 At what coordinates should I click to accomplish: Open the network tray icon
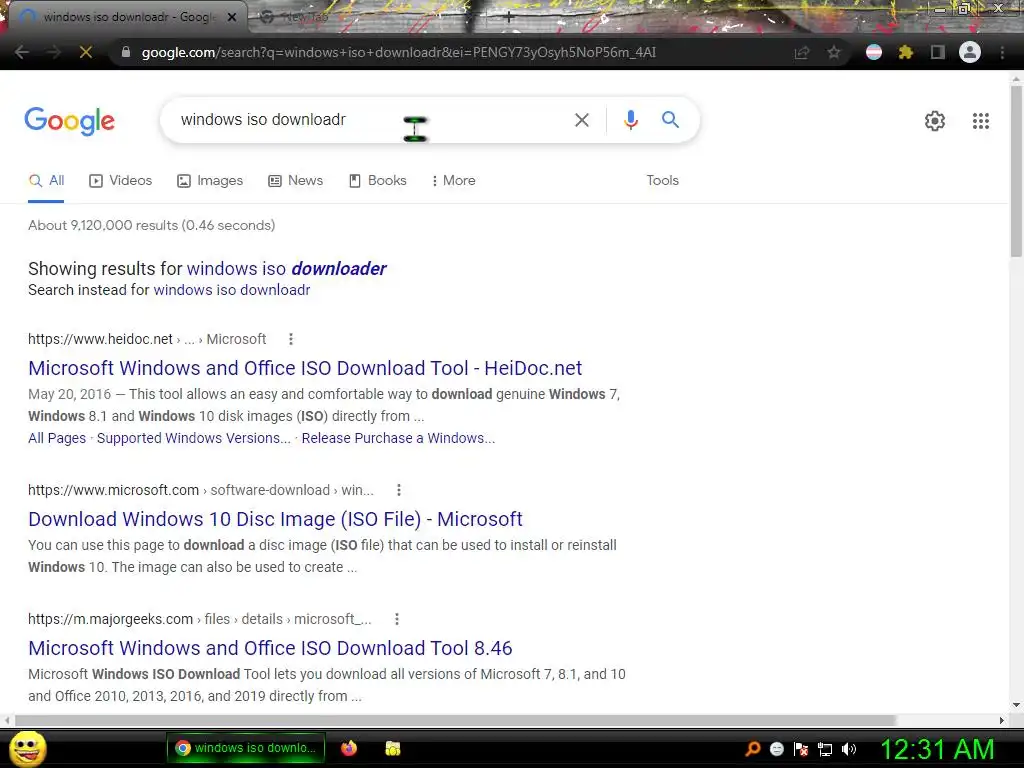click(x=825, y=750)
